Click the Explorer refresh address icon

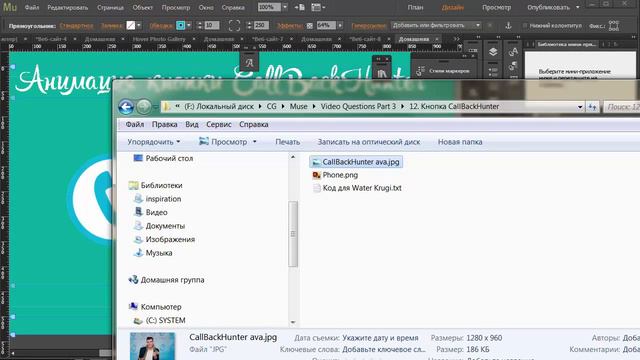click(x=592, y=107)
